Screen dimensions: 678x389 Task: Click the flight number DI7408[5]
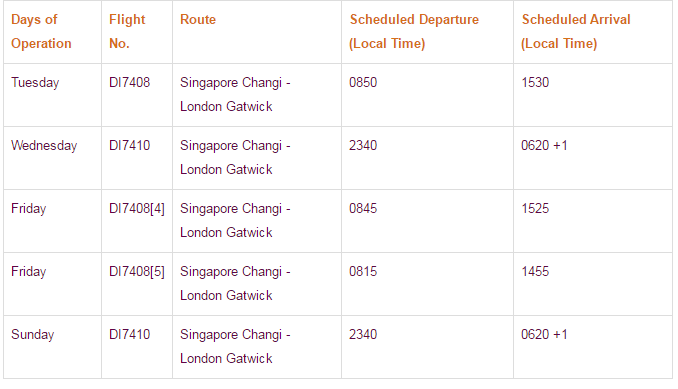coord(137,272)
